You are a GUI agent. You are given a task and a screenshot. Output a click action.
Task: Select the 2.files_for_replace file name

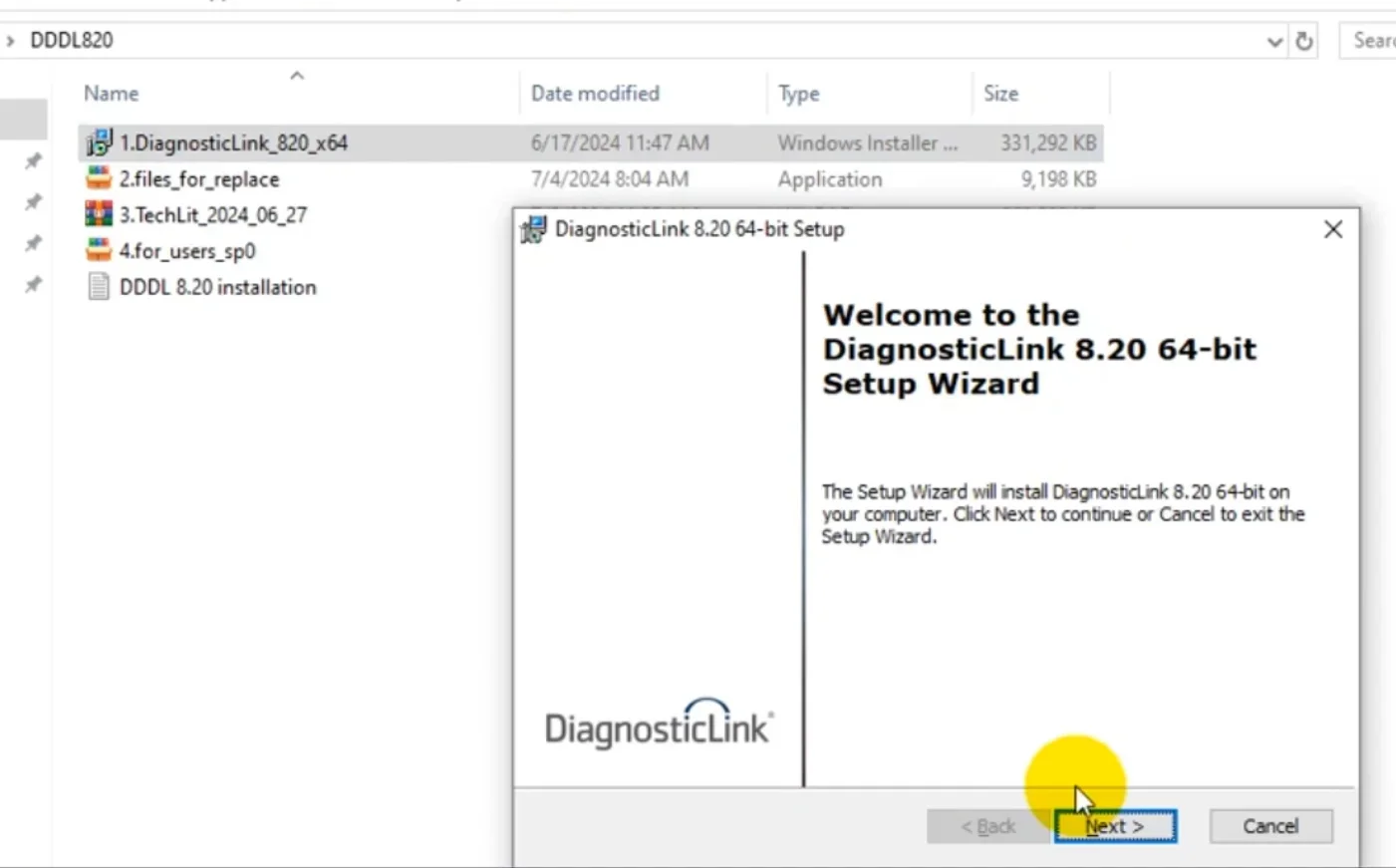(199, 179)
